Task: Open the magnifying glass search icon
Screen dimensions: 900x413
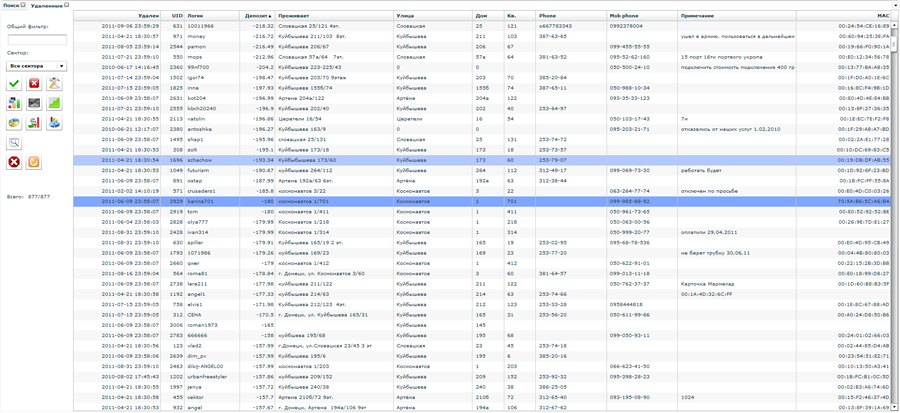Action: click(x=14, y=143)
